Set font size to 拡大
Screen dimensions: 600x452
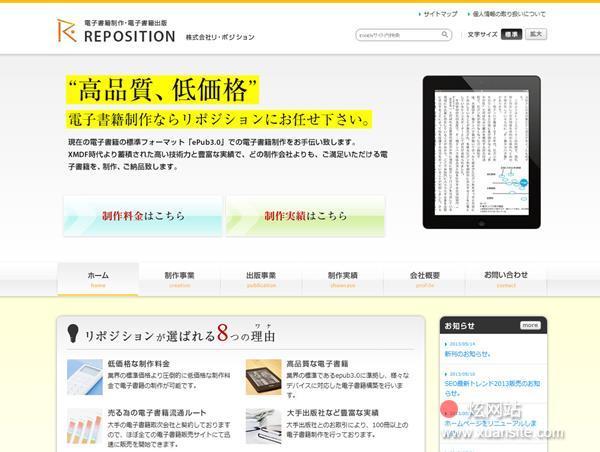(537, 35)
